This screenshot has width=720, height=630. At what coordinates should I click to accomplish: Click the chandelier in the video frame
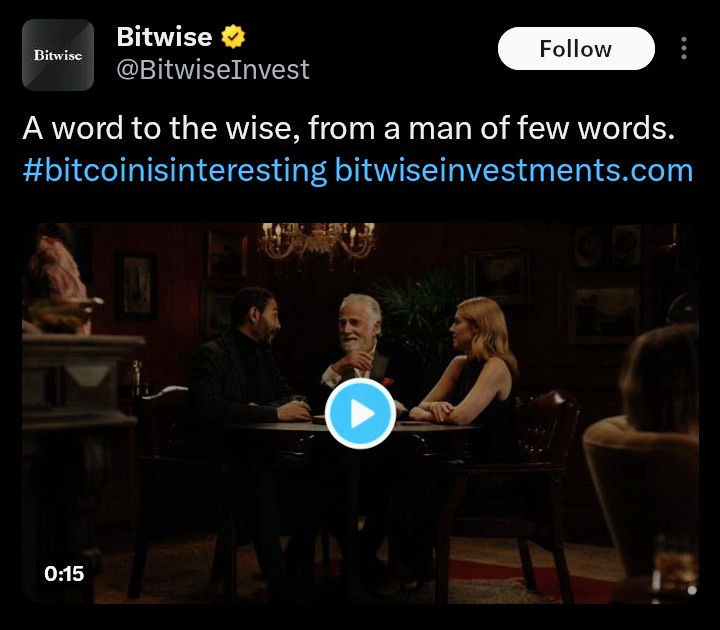(x=318, y=241)
